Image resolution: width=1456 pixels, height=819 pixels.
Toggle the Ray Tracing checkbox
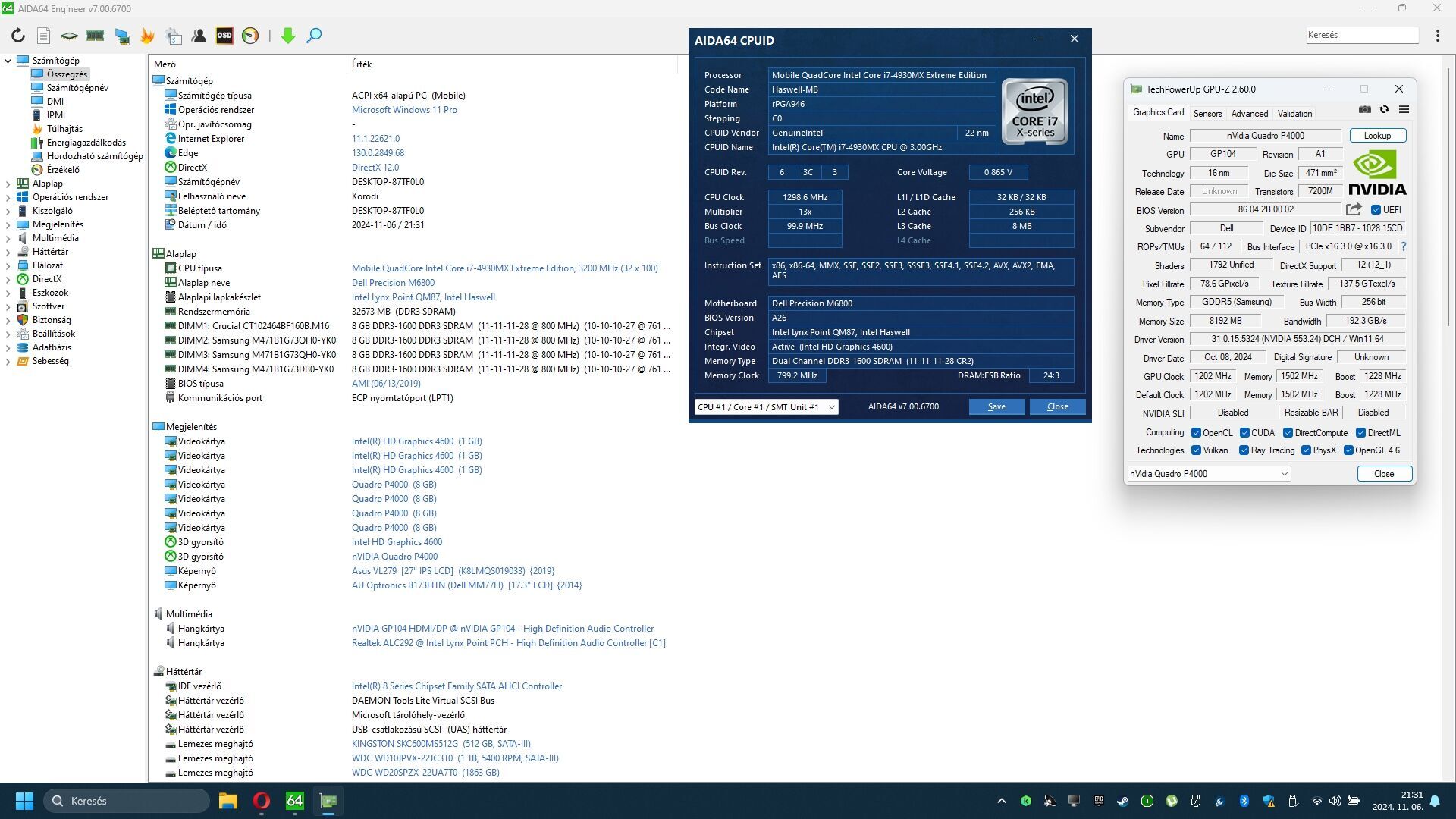pyautogui.click(x=1244, y=450)
